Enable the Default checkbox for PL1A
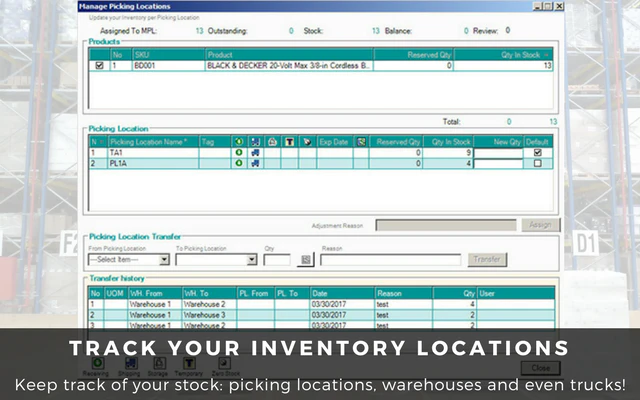The height and width of the screenshot is (400, 640). (x=538, y=163)
